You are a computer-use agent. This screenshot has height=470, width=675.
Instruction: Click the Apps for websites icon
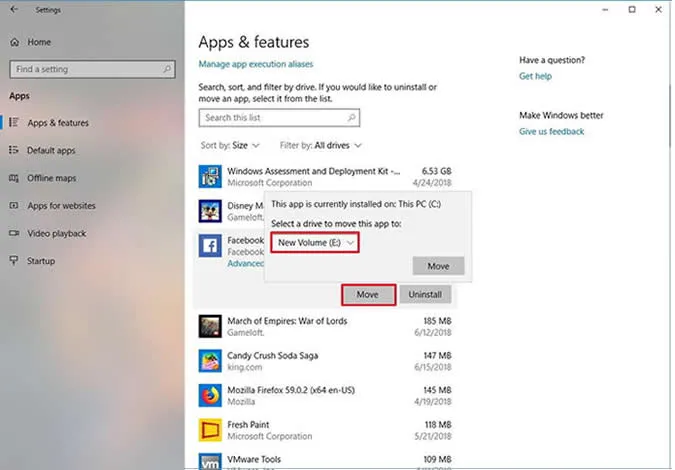[14, 205]
